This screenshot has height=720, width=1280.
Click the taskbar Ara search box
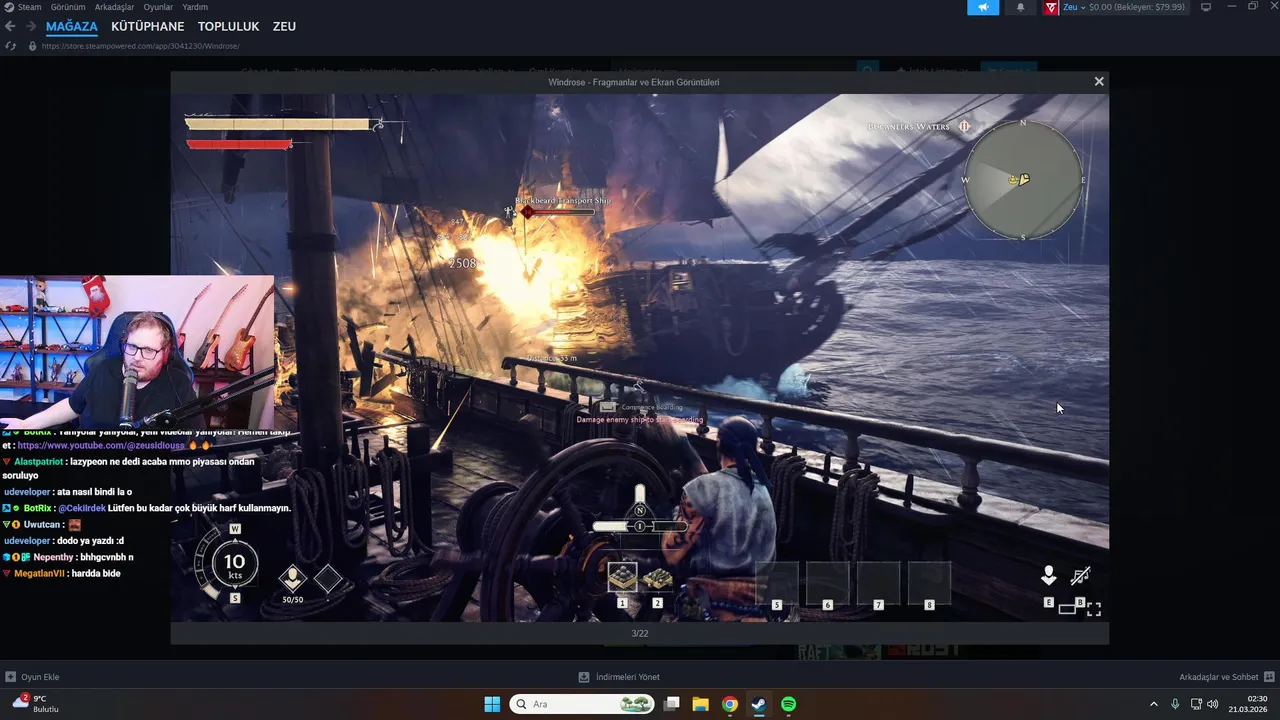point(584,704)
